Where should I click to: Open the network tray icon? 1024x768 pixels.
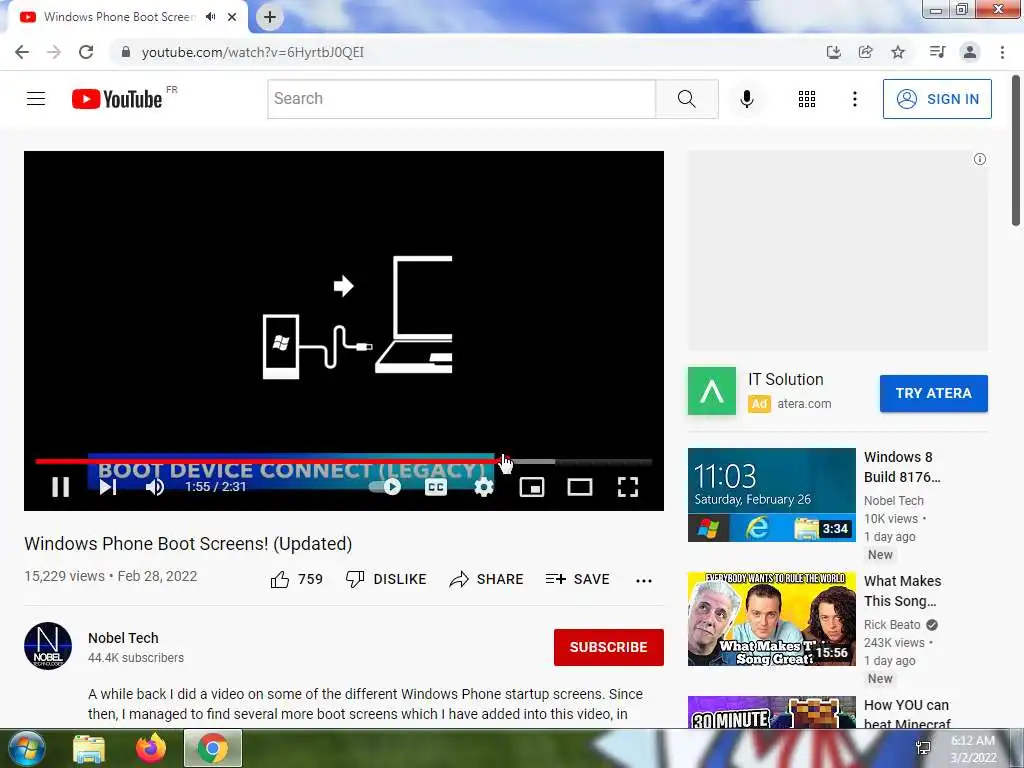coord(923,748)
